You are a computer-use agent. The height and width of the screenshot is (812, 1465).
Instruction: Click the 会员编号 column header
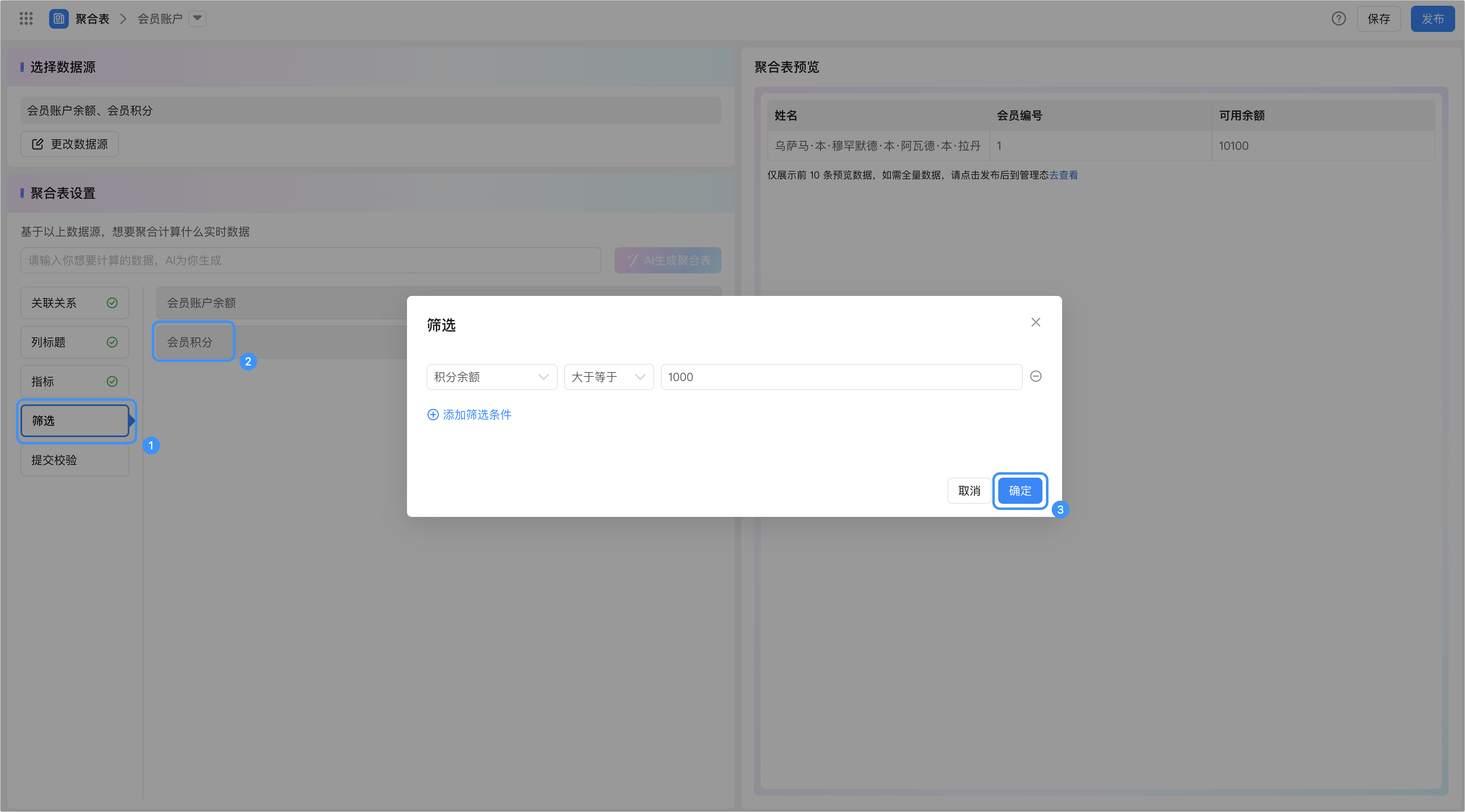point(1101,115)
